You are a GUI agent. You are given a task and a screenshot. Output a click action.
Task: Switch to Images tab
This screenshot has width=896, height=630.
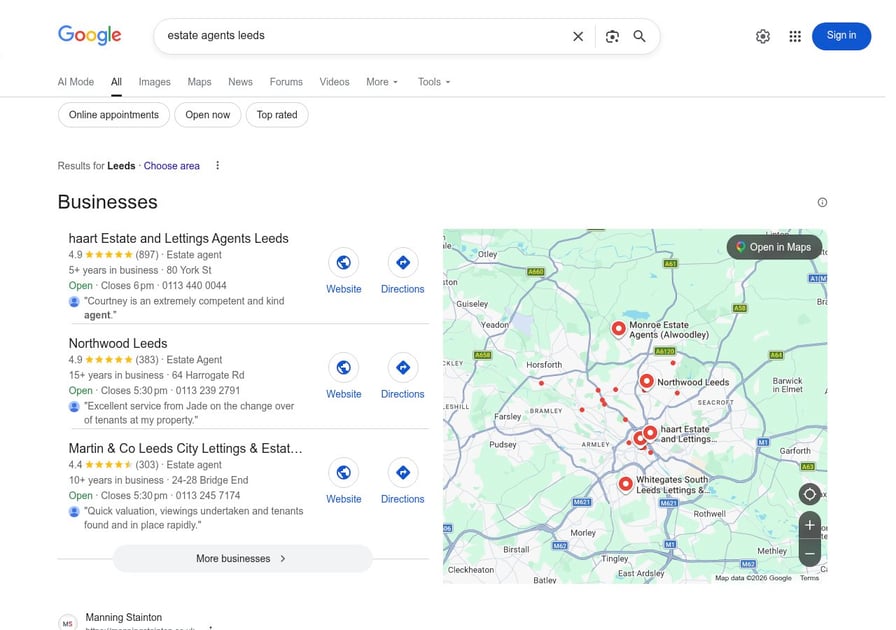click(154, 82)
